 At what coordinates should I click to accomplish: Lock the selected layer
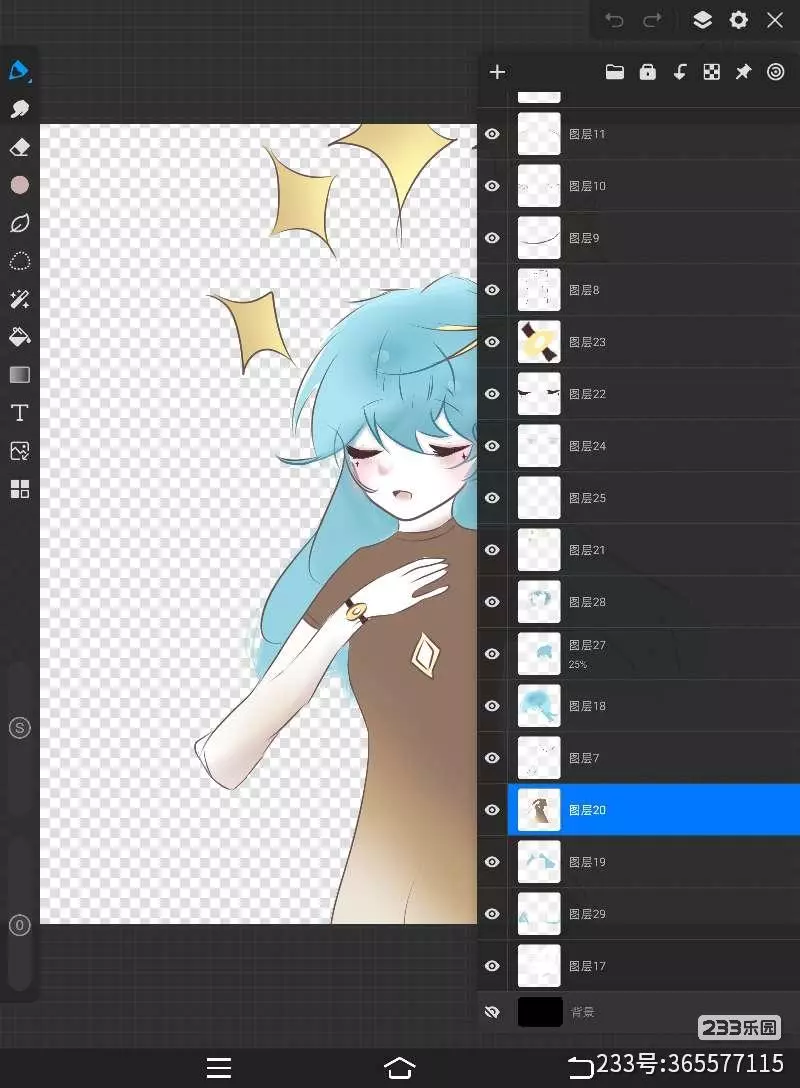pos(647,71)
